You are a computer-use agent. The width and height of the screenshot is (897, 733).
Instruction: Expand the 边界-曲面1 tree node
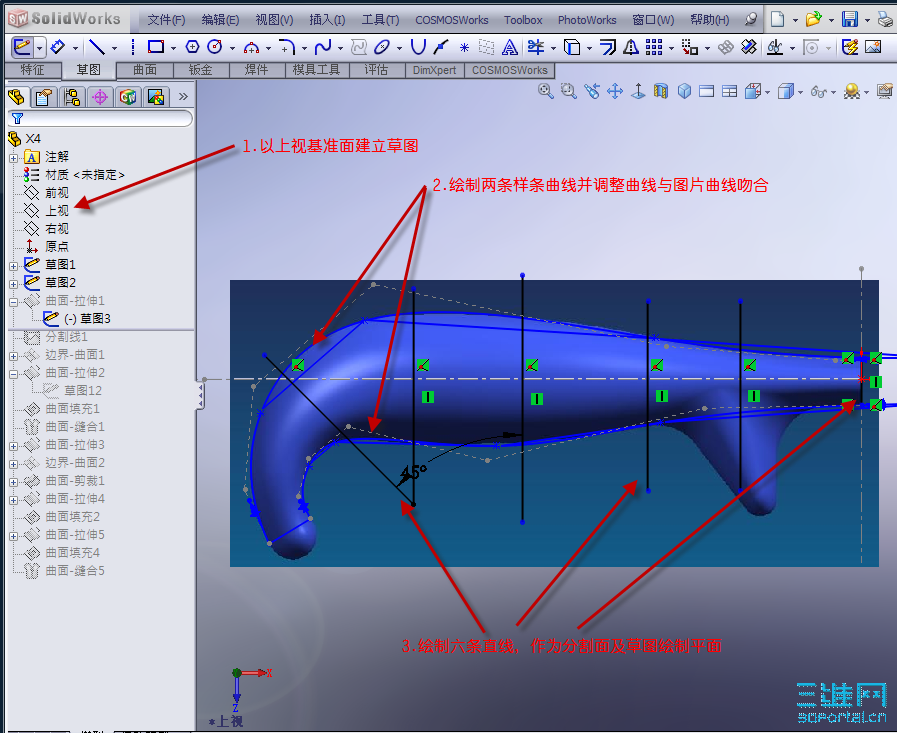point(14,355)
